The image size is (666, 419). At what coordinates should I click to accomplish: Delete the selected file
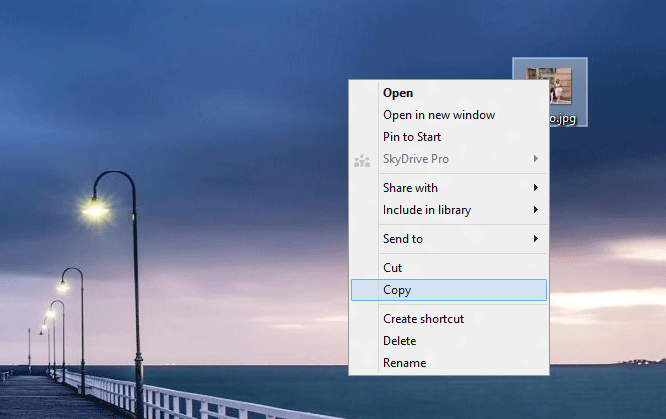399,341
